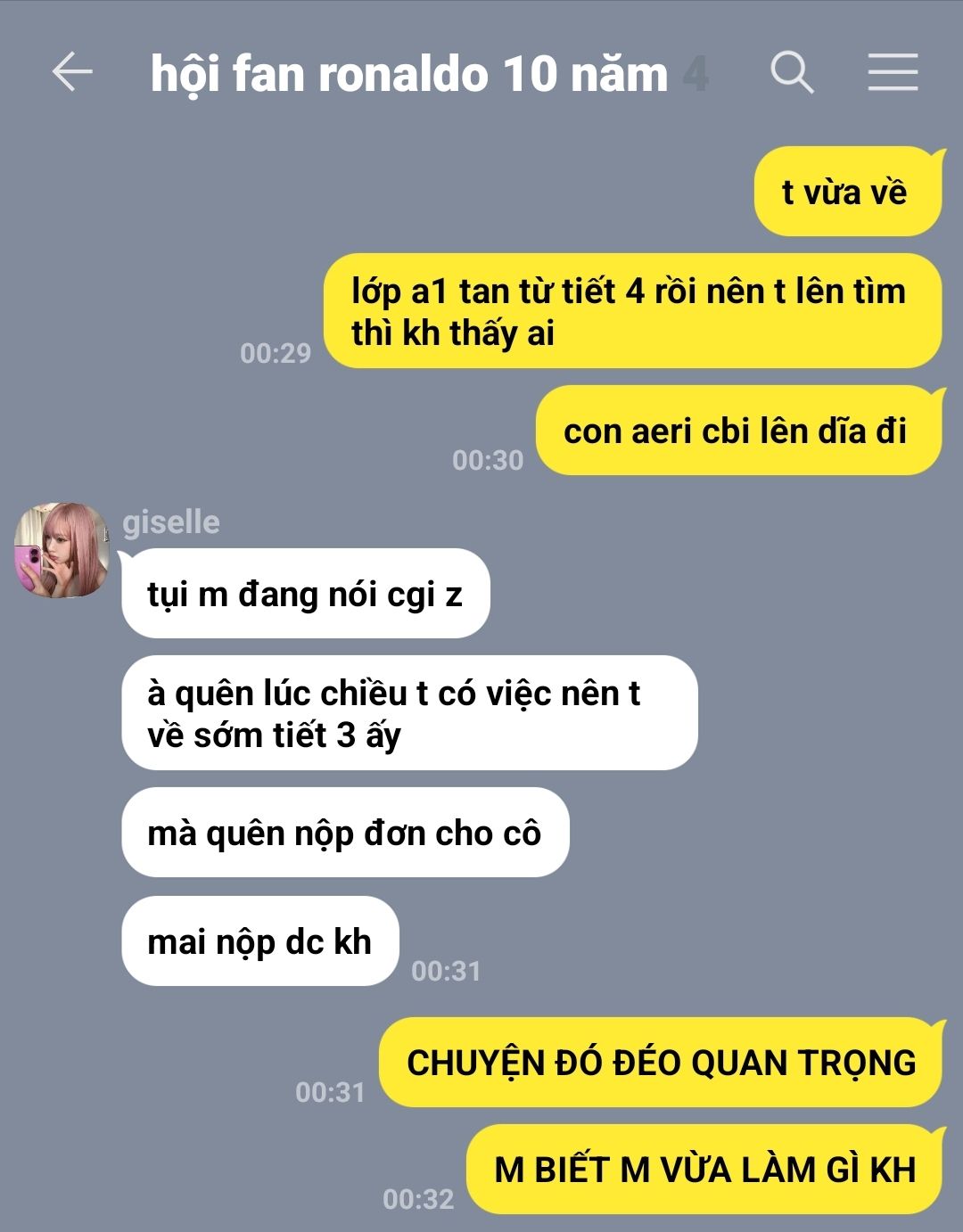Tap the 'con aeri cbi lên dĩa đi' bubble
The height and width of the screenshot is (1232, 963).
click(x=738, y=431)
